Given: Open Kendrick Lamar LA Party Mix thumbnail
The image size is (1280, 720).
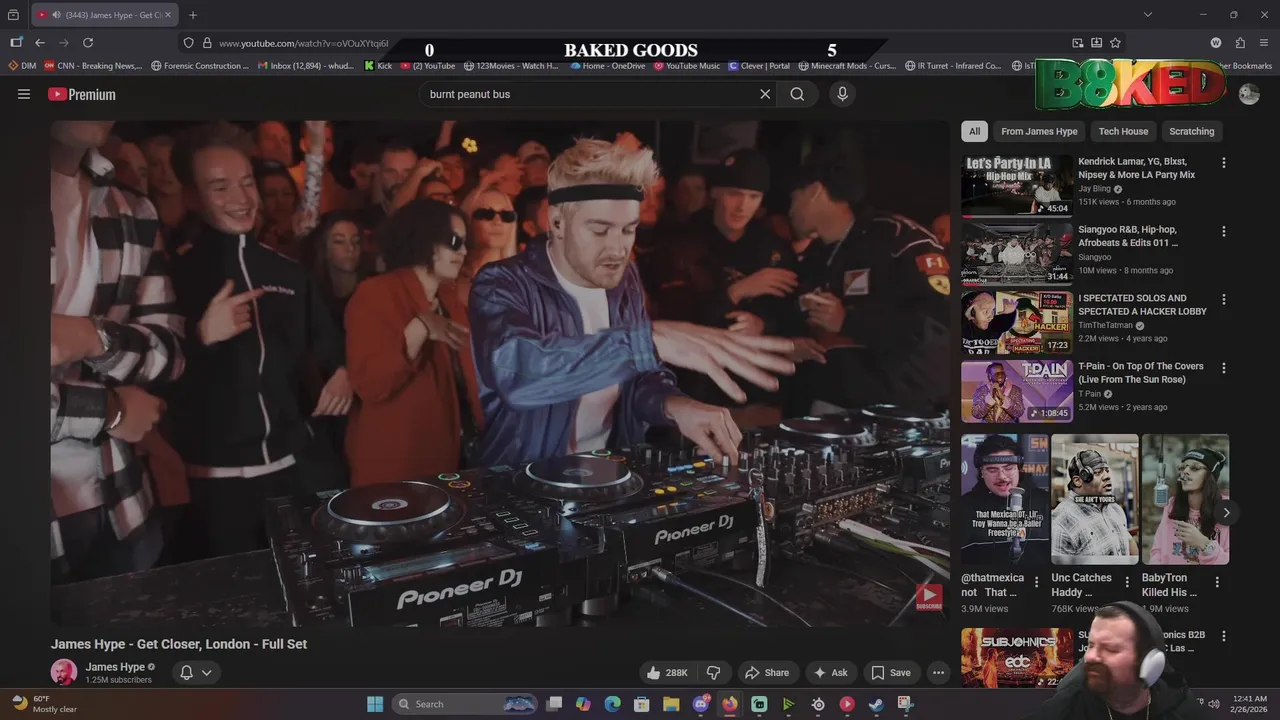Looking at the screenshot, I should click(x=1017, y=185).
